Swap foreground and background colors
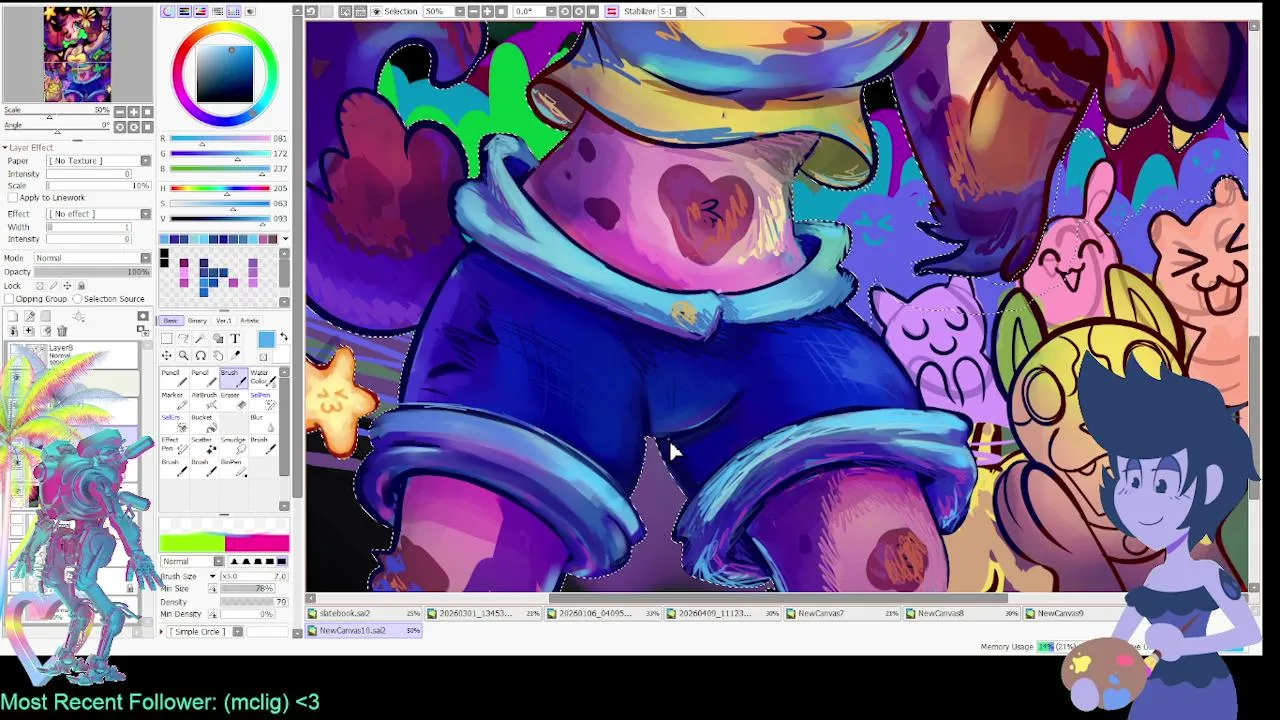This screenshot has height=720, width=1280. pyautogui.click(x=284, y=337)
